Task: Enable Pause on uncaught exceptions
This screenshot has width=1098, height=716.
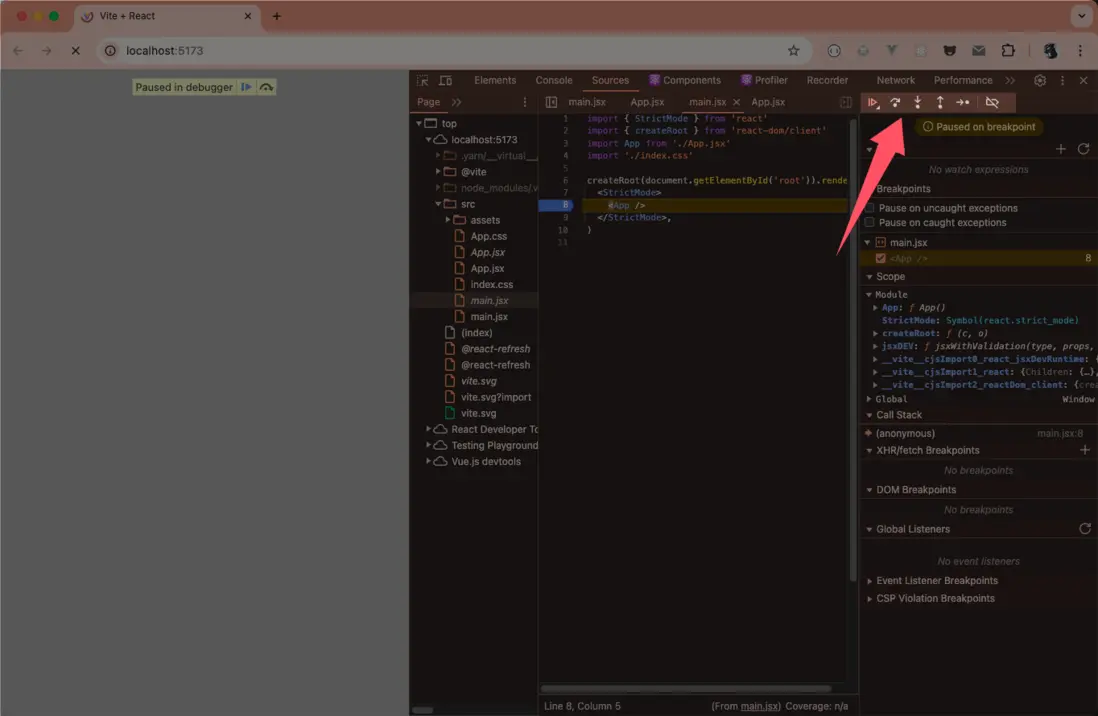Action: 870,208
